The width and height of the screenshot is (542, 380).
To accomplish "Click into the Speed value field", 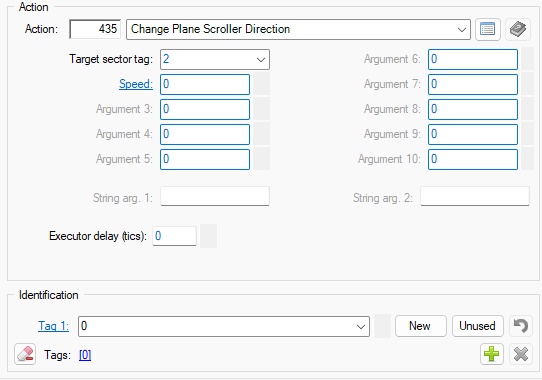I will pyautogui.click(x=205, y=84).
